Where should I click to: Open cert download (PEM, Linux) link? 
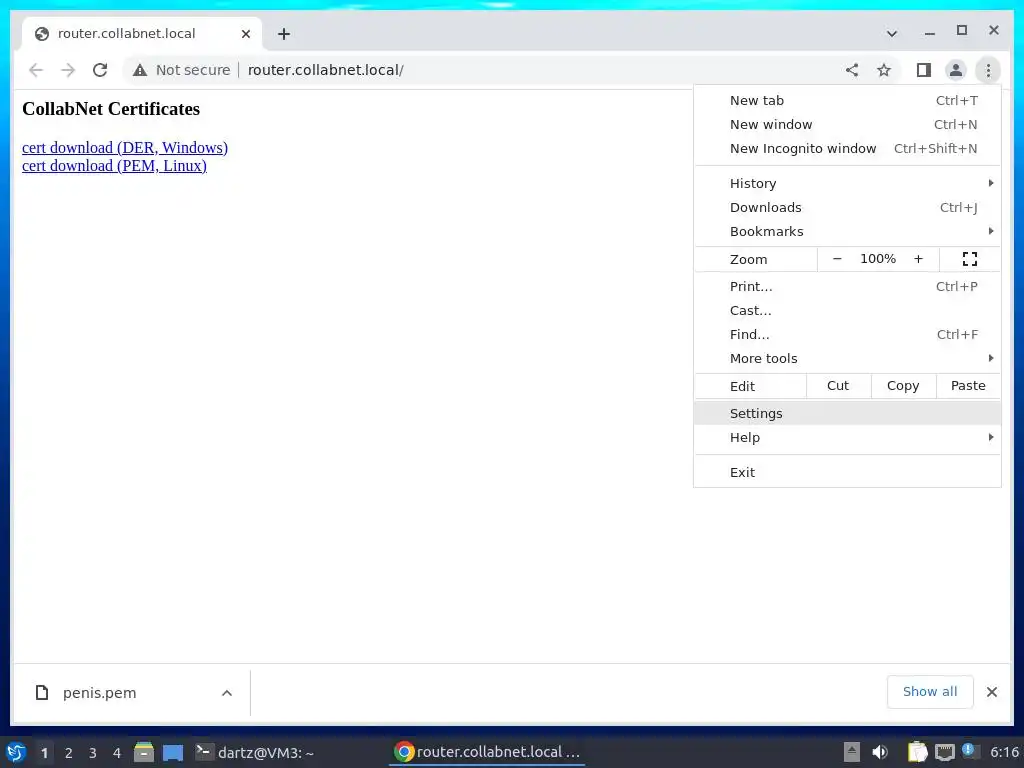pyautogui.click(x=114, y=166)
